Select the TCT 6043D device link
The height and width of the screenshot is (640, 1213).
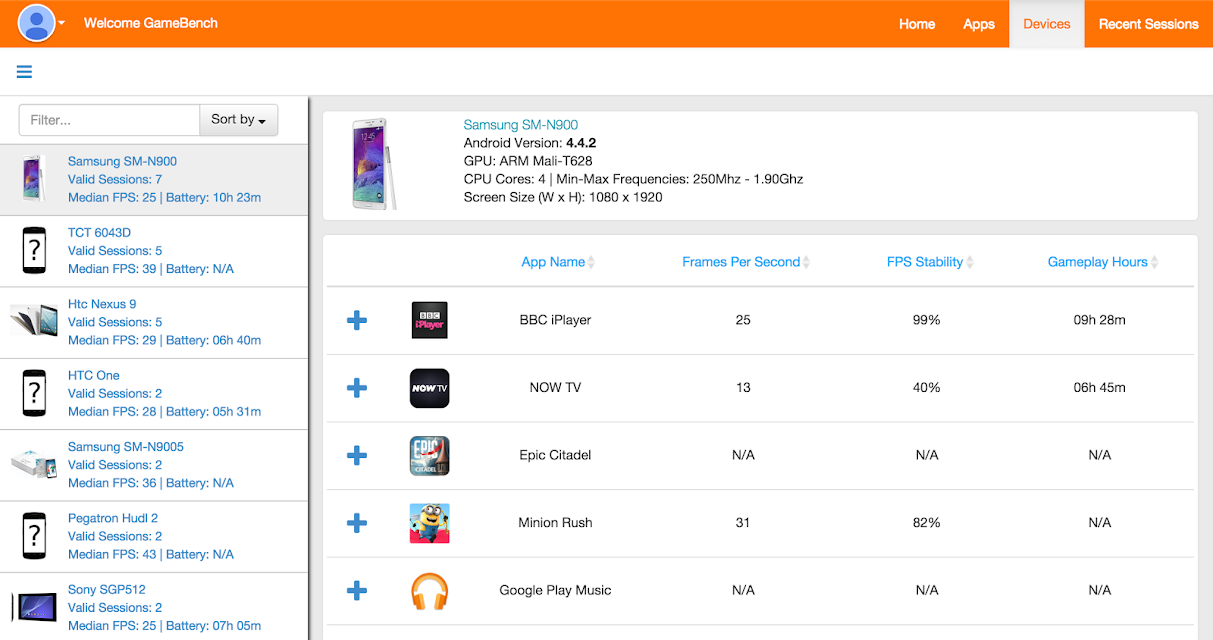(99, 233)
